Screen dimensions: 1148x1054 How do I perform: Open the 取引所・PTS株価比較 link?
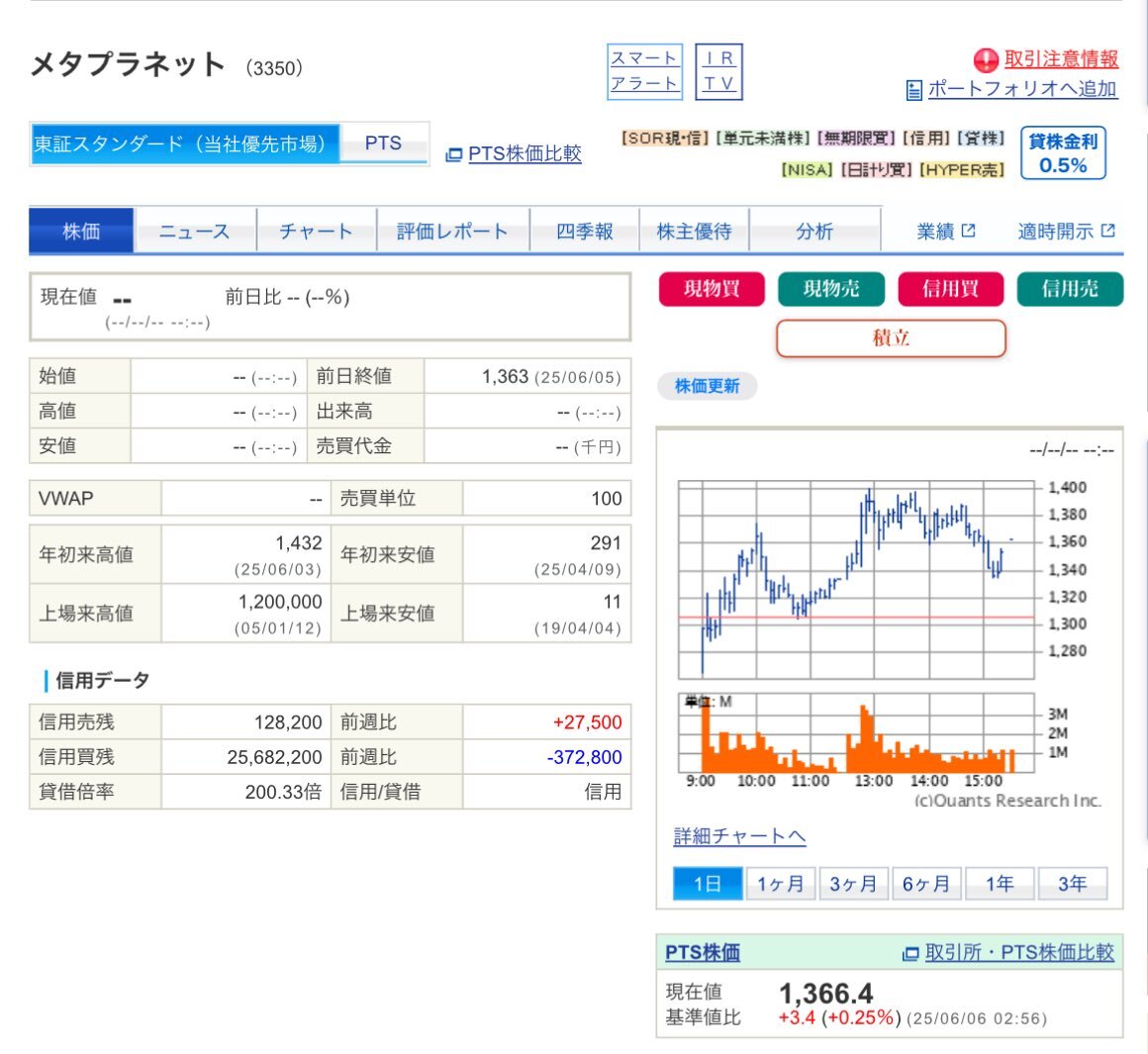coord(1019,952)
